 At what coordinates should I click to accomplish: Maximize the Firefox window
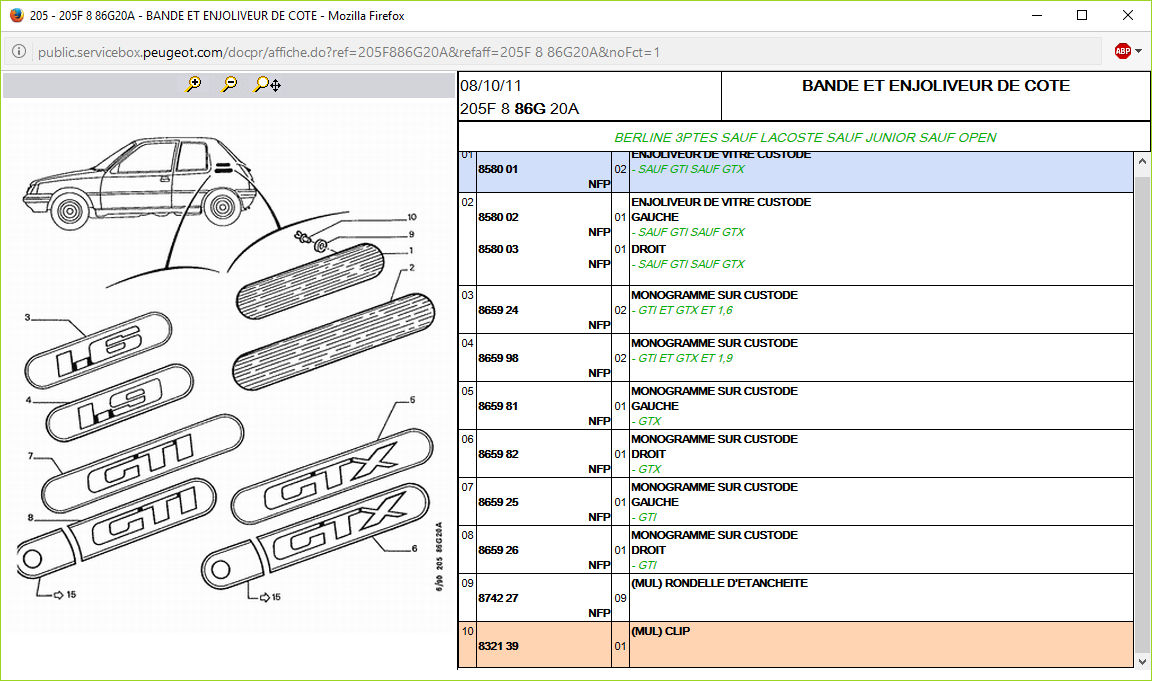click(x=1081, y=15)
